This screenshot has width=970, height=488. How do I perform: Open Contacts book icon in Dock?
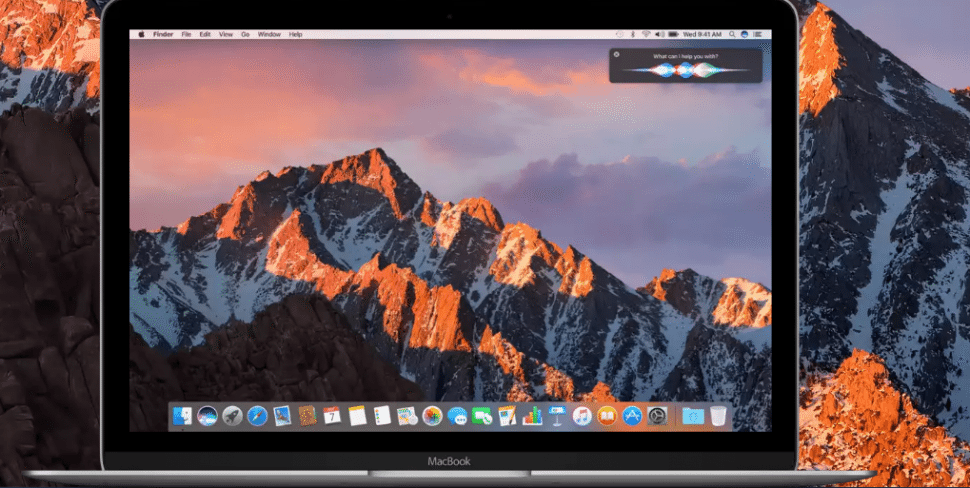pos(307,416)
